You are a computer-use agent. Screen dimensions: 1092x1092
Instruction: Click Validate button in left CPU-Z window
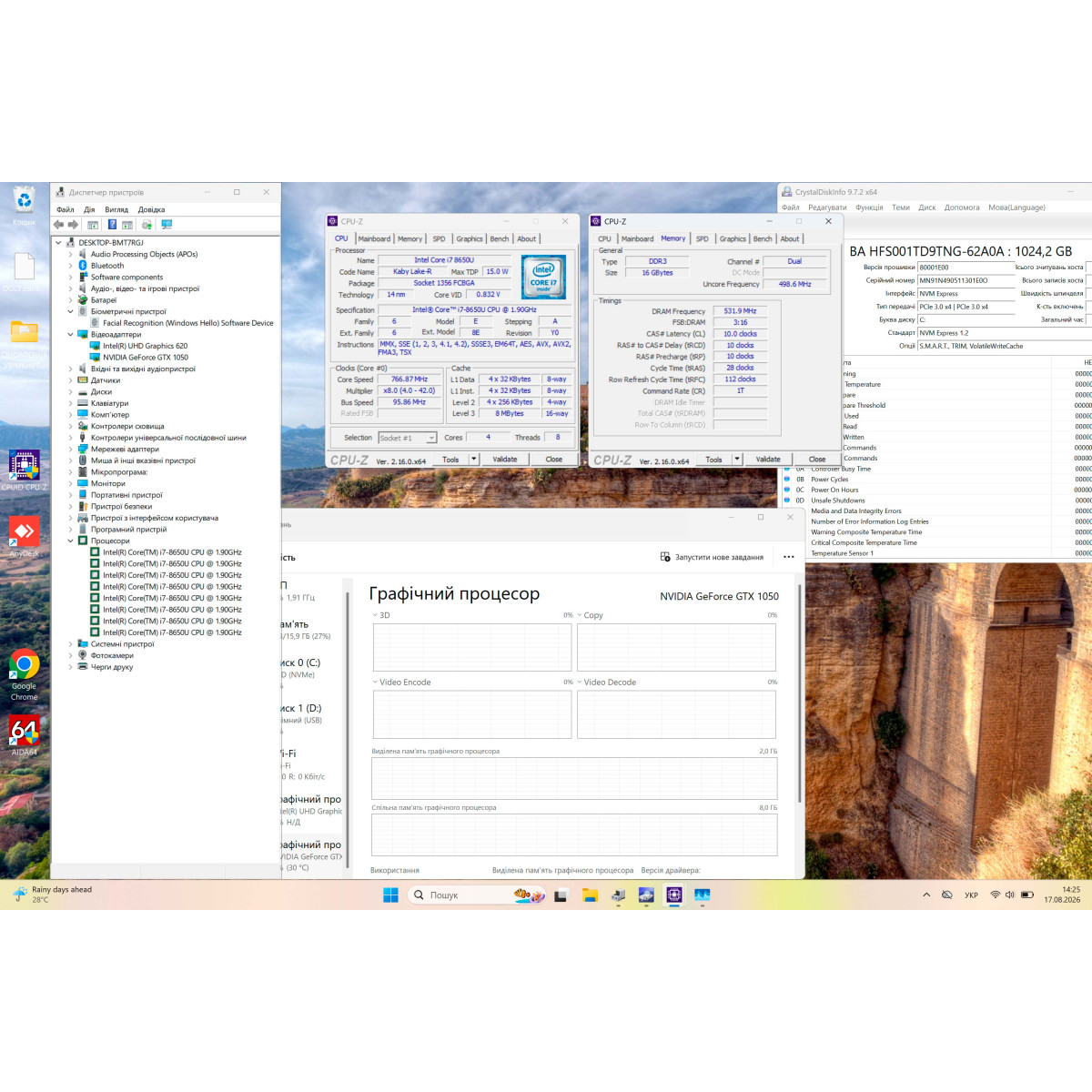[505, 460]
